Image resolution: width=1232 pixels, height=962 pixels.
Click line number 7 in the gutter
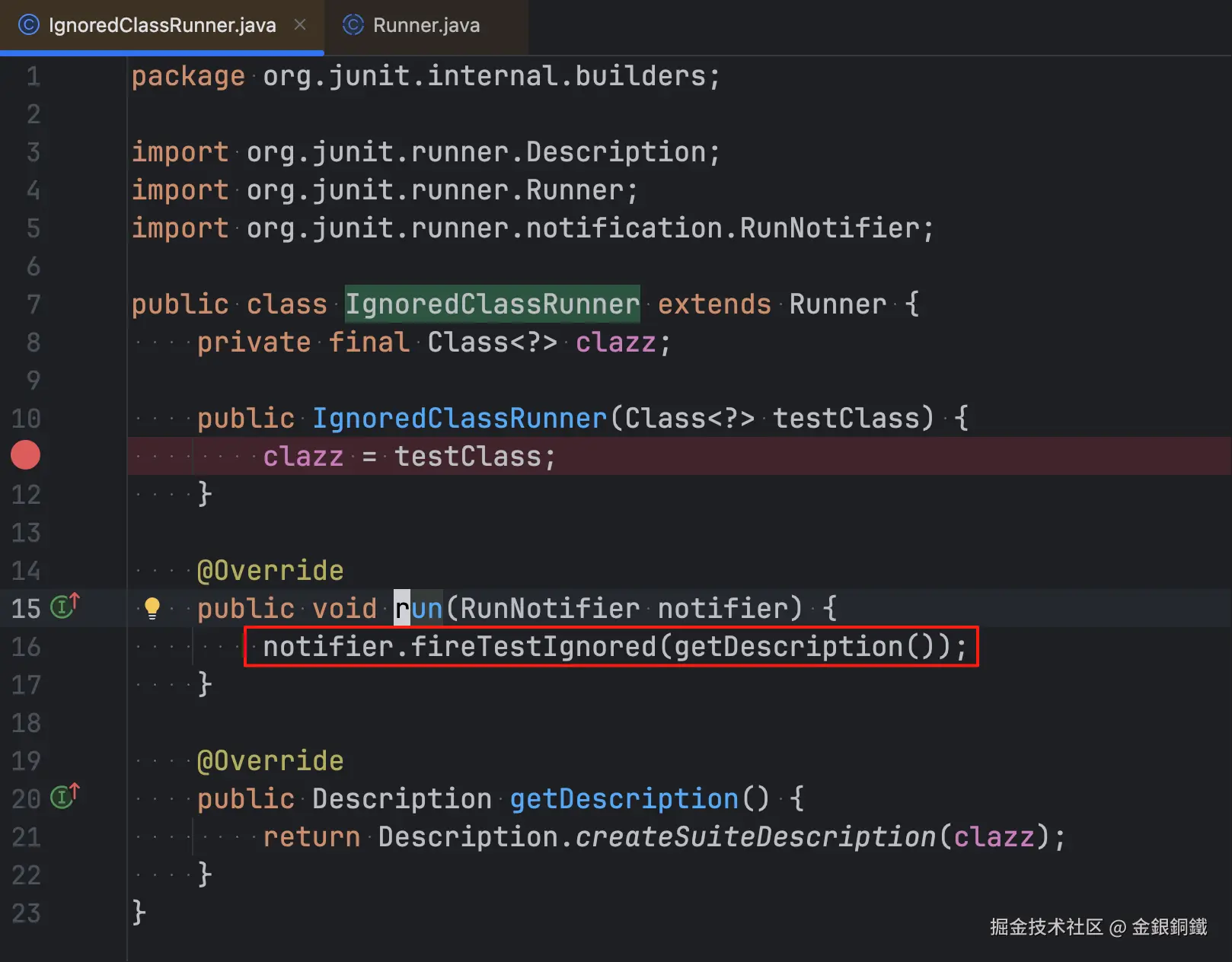[x=34, y=304]
